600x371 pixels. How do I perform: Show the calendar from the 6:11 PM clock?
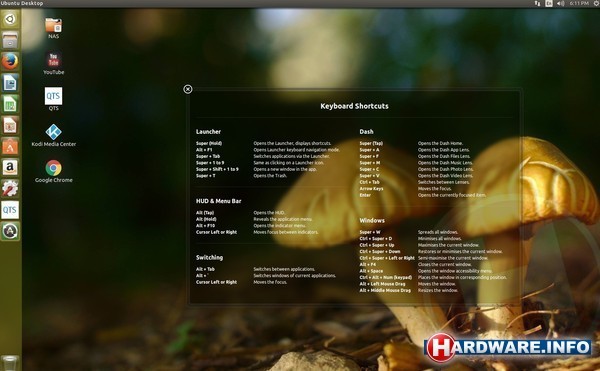(579, 3)
